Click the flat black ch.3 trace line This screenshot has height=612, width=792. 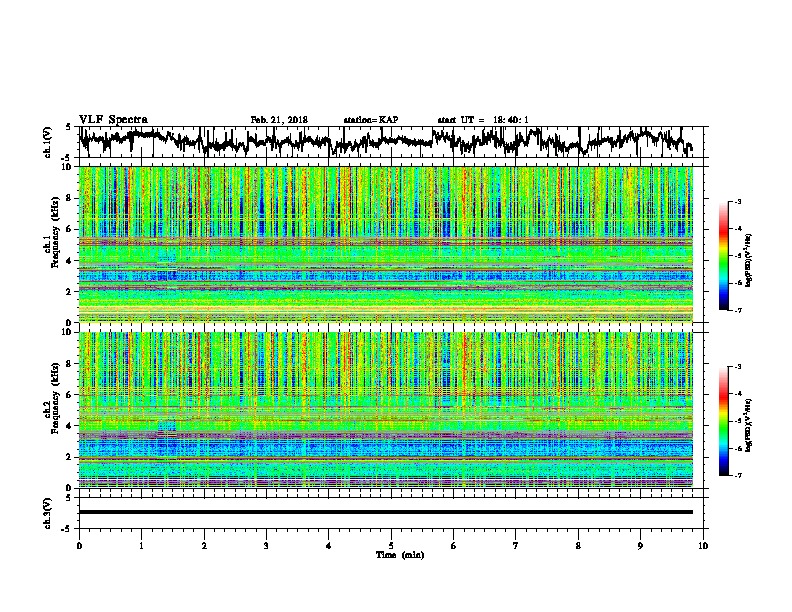tap(386, 512)
